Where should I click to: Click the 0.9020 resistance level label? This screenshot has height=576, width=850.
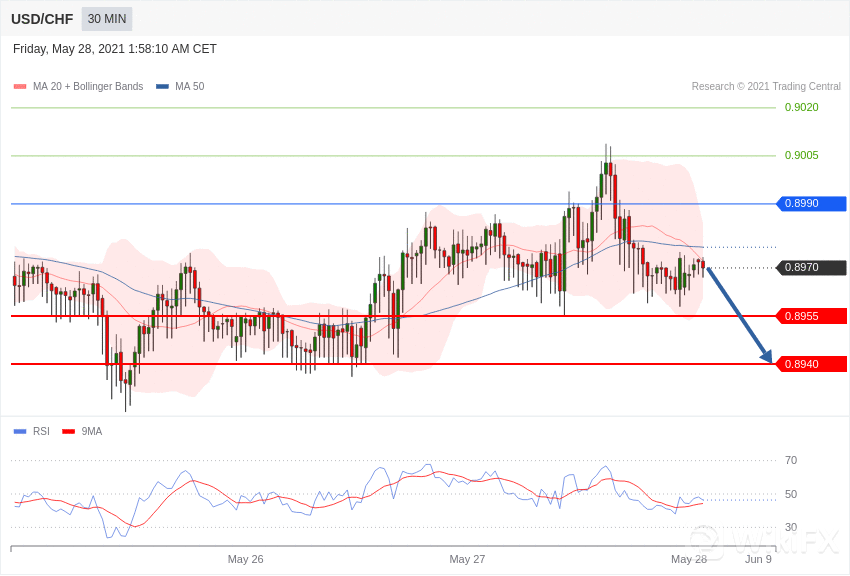coord(801,108)
